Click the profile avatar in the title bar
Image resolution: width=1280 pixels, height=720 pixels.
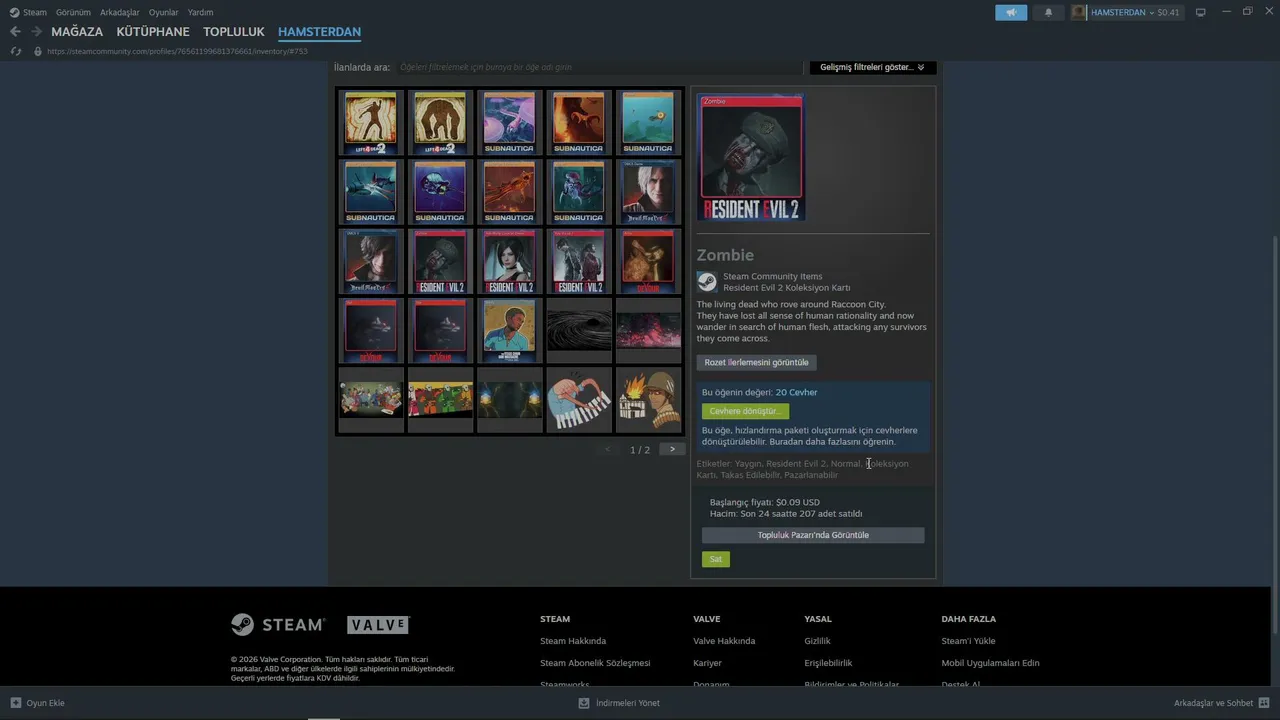pos(1079,12)
